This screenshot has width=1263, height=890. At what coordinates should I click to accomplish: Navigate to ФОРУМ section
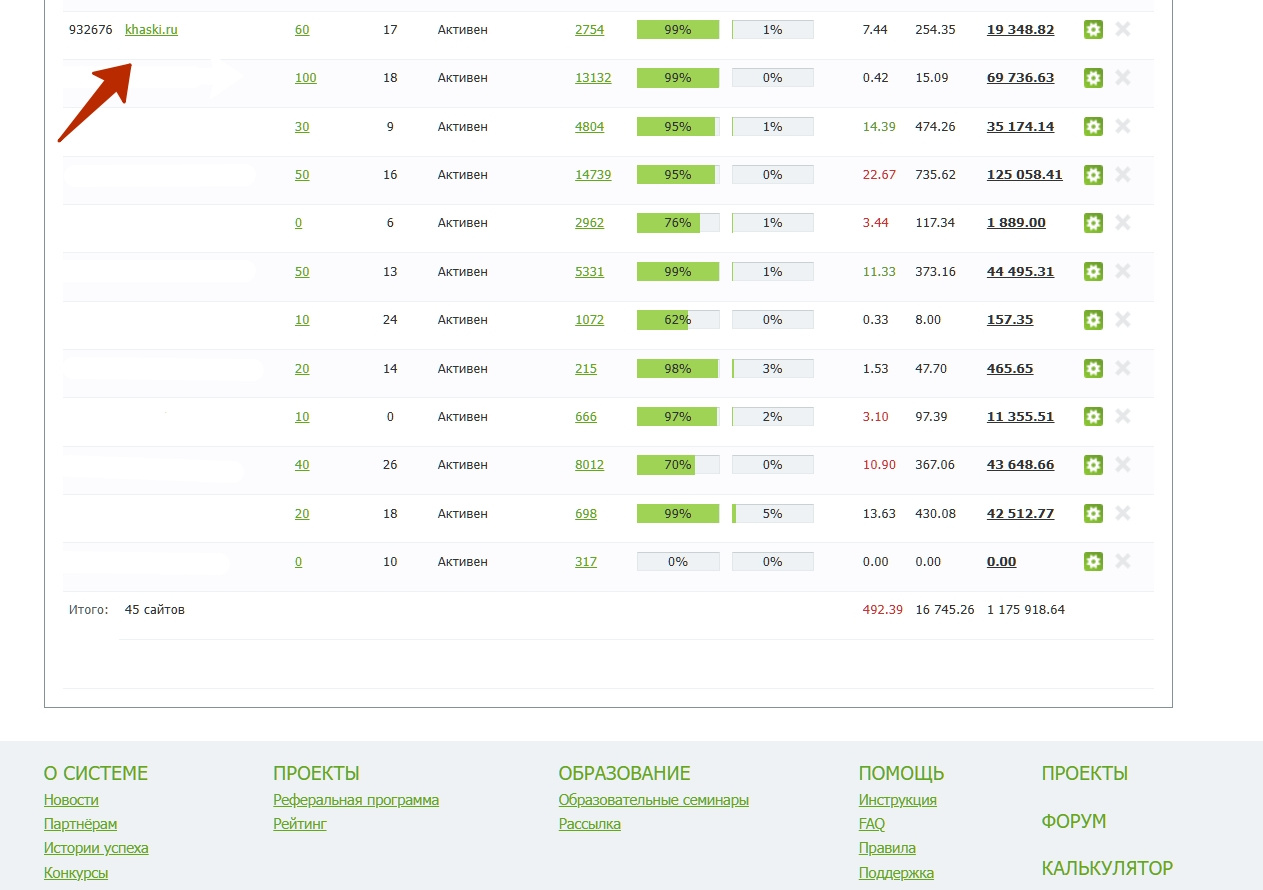coord(1073,821)
